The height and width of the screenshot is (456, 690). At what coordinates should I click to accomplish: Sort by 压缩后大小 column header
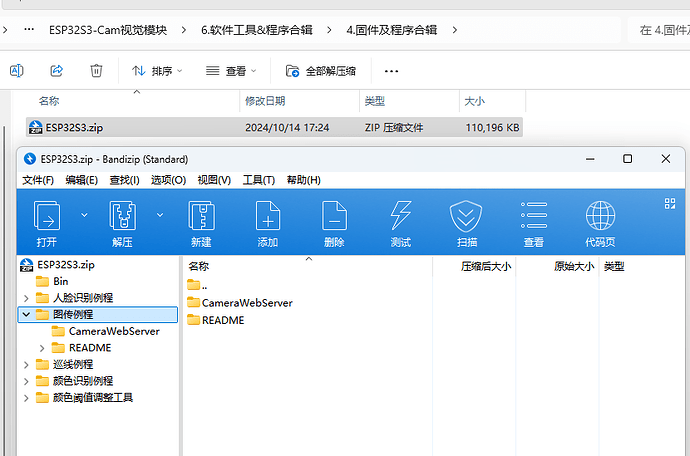coord(485,266)
